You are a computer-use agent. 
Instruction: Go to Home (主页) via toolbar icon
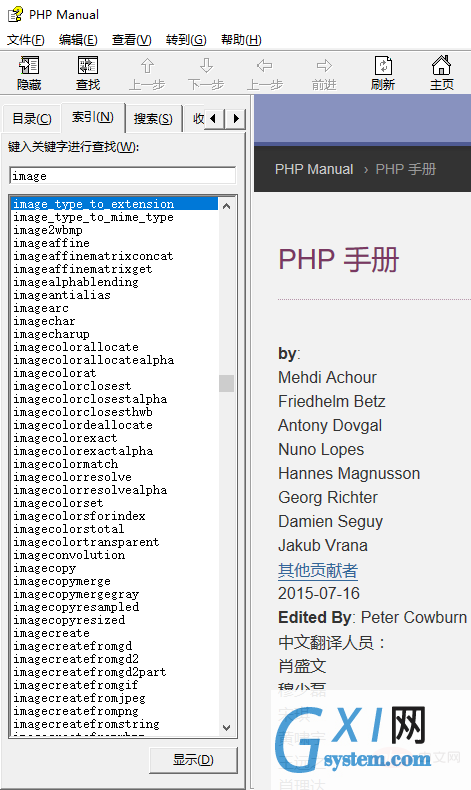pyautogui.click(x=441, y=65)
